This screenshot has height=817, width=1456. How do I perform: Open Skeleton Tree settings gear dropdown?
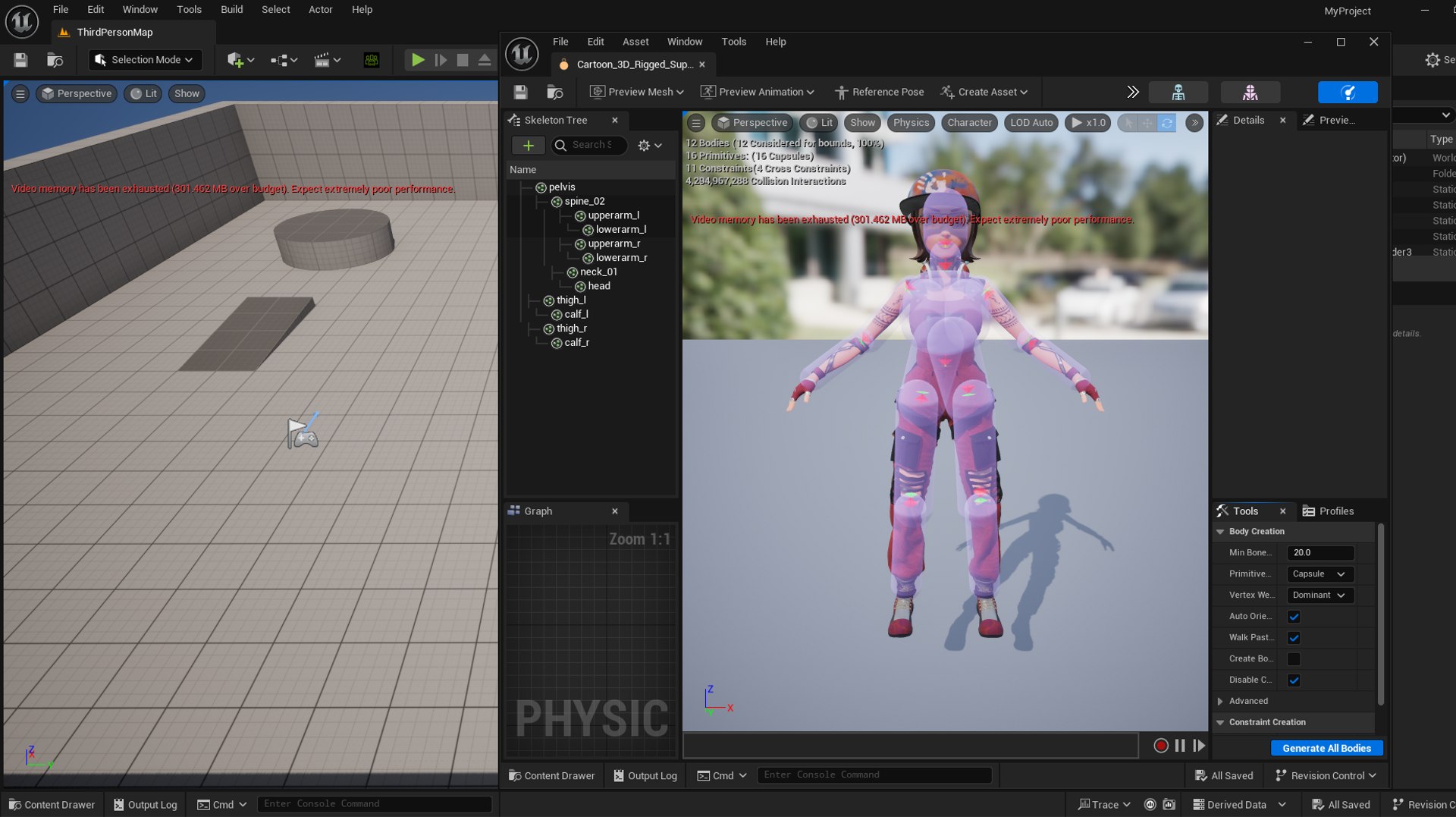[x=650, y=145]
